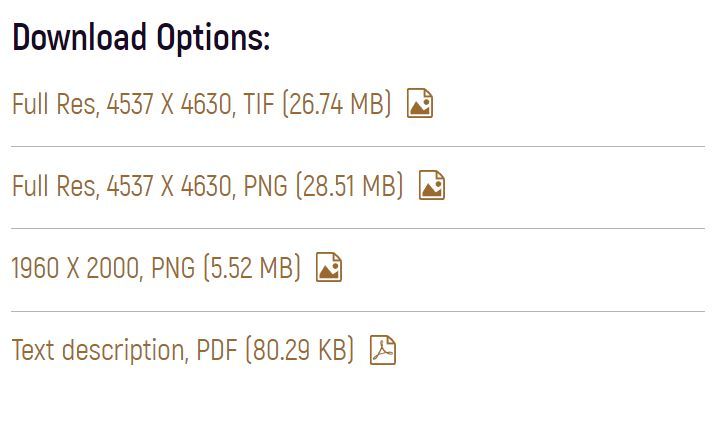
Task: Click image icon next to 28.51 MB PNG
Action: (x=432, y=186)
